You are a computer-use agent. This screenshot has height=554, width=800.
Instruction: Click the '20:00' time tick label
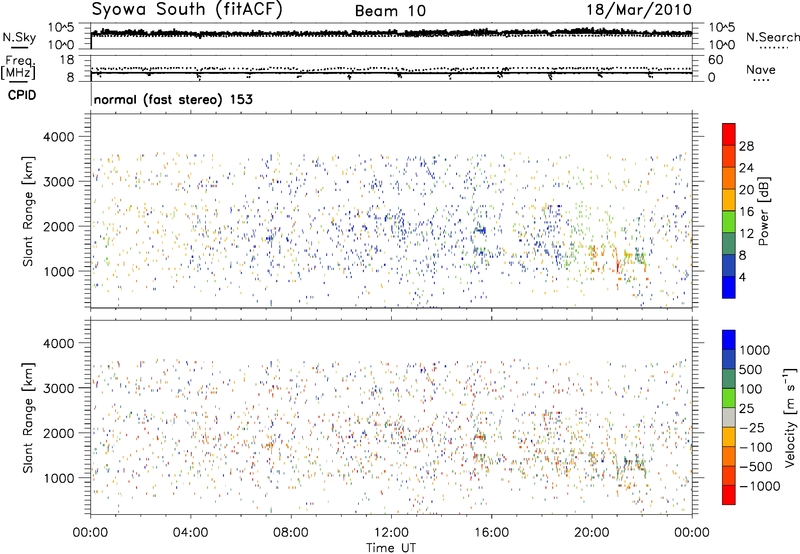tap(592, 533)
